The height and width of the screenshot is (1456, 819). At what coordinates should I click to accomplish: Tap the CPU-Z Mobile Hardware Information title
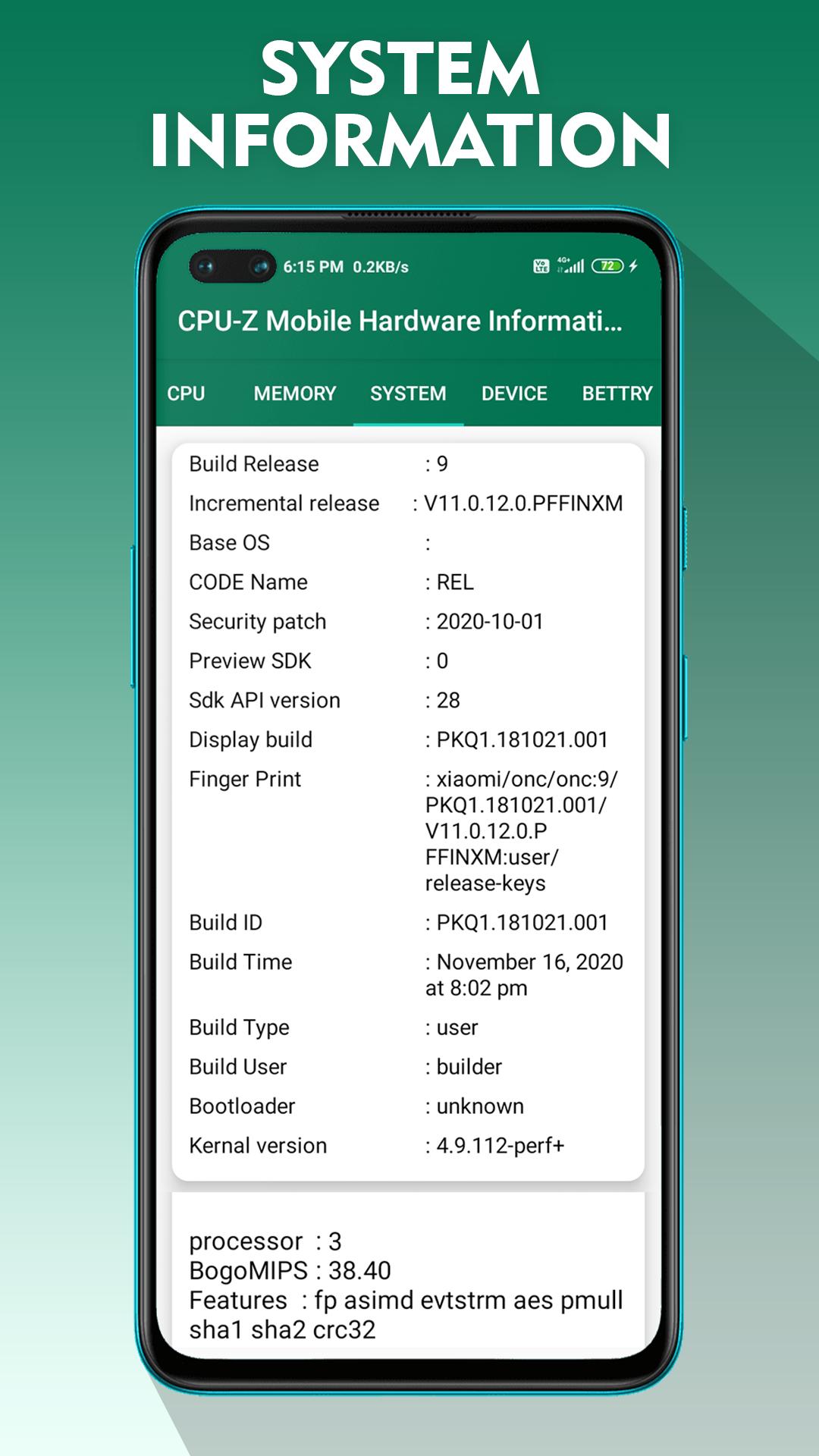point(400,321)
